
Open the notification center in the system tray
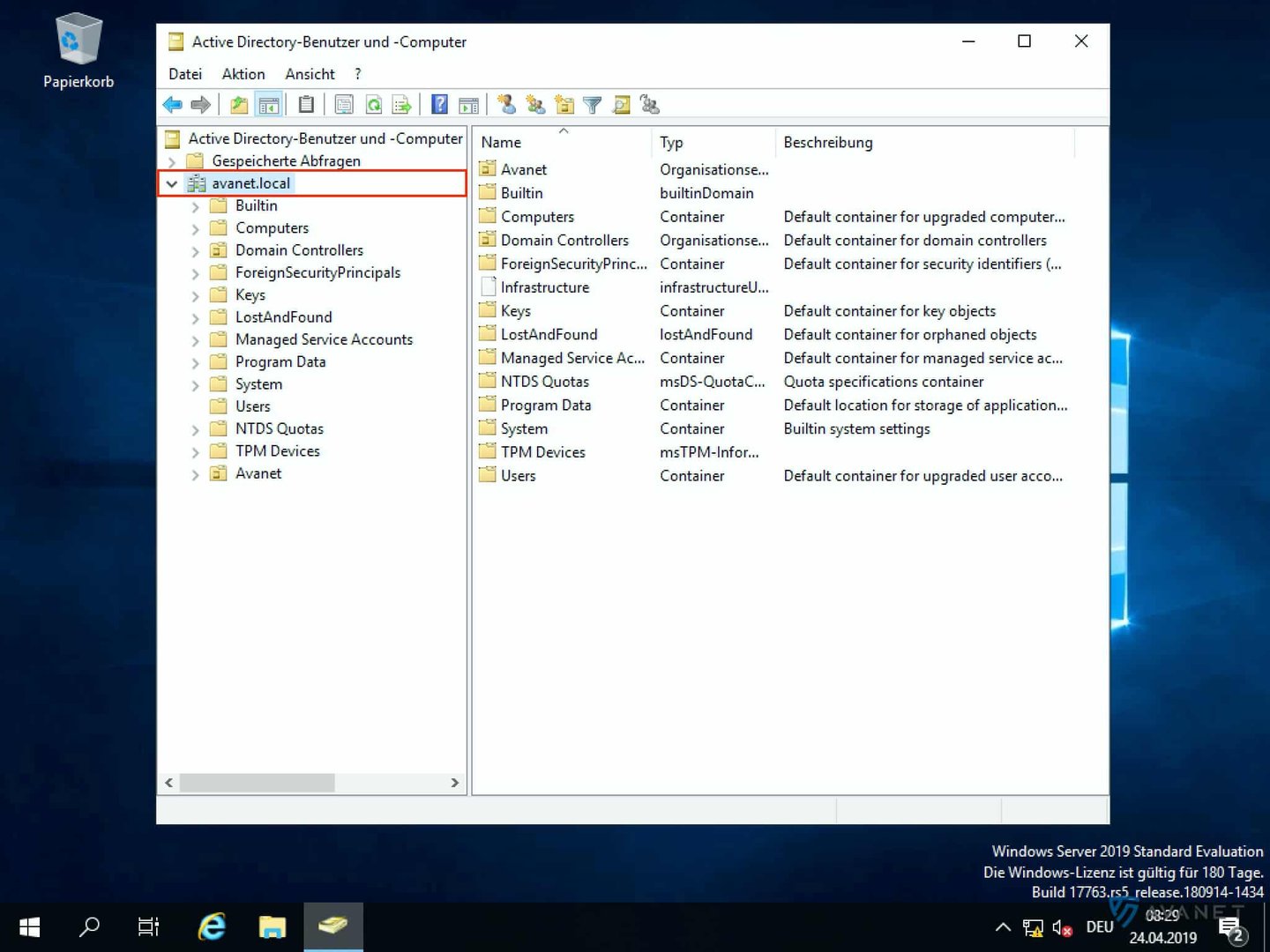tap(1231, 928)
